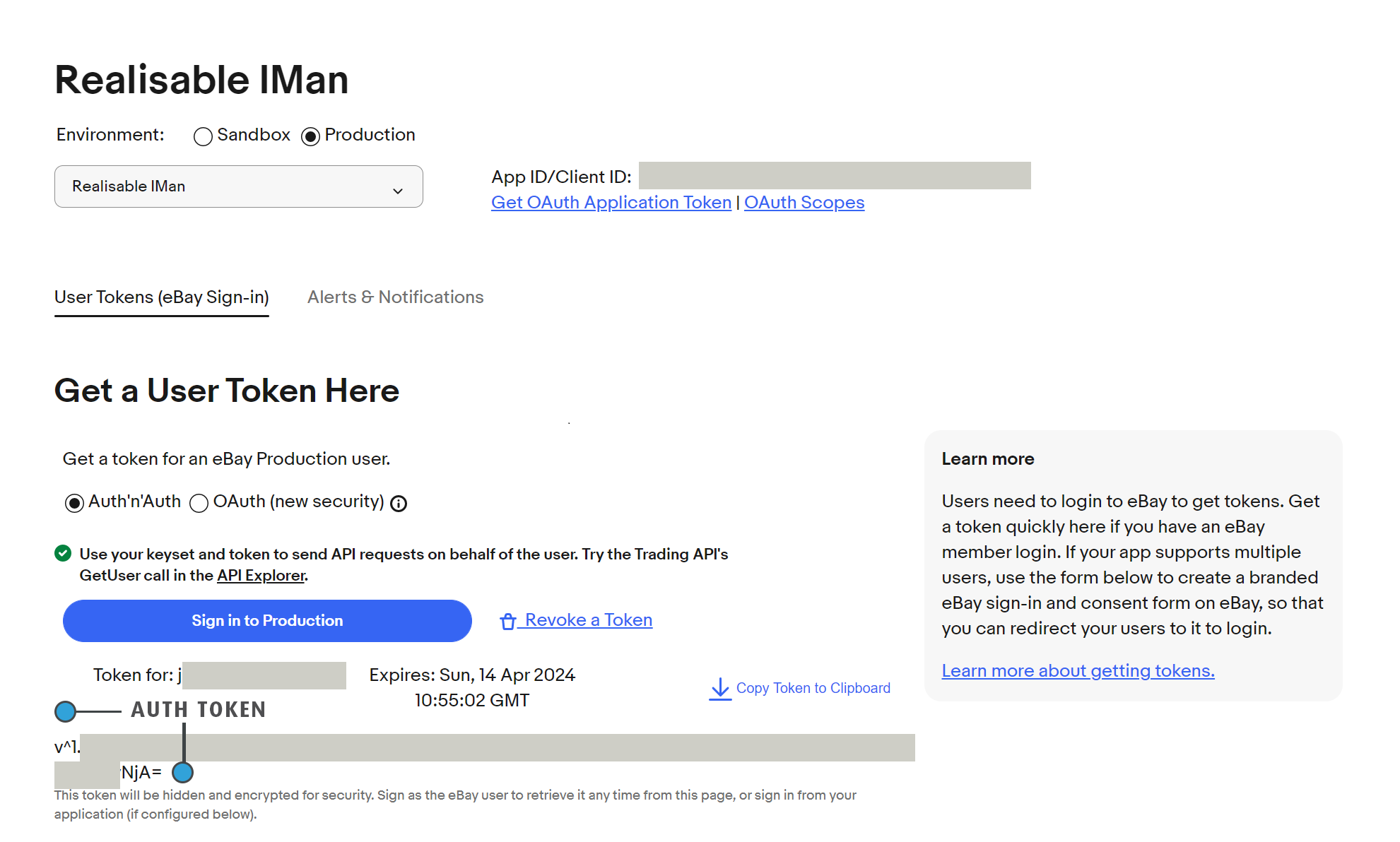Follow the API Explorer link
This screenshot has height=842, width=1400.
pos(261,576)
